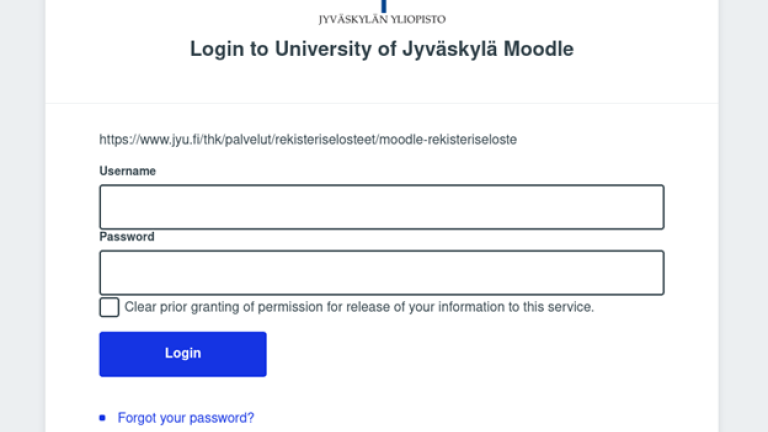Click 'www.jyu.fi' in the privacy URL
768x432 pixels.
click(x=171, y=140)
